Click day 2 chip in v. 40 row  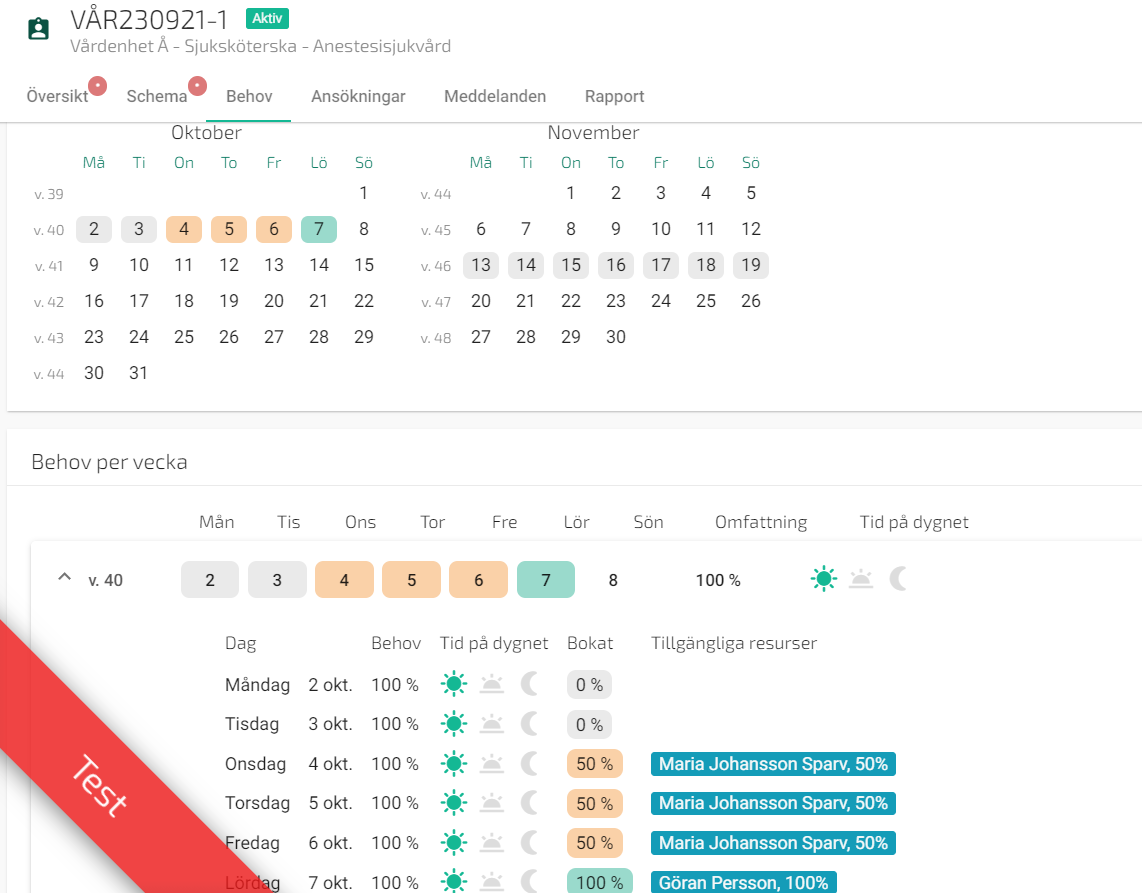point(210,580)
